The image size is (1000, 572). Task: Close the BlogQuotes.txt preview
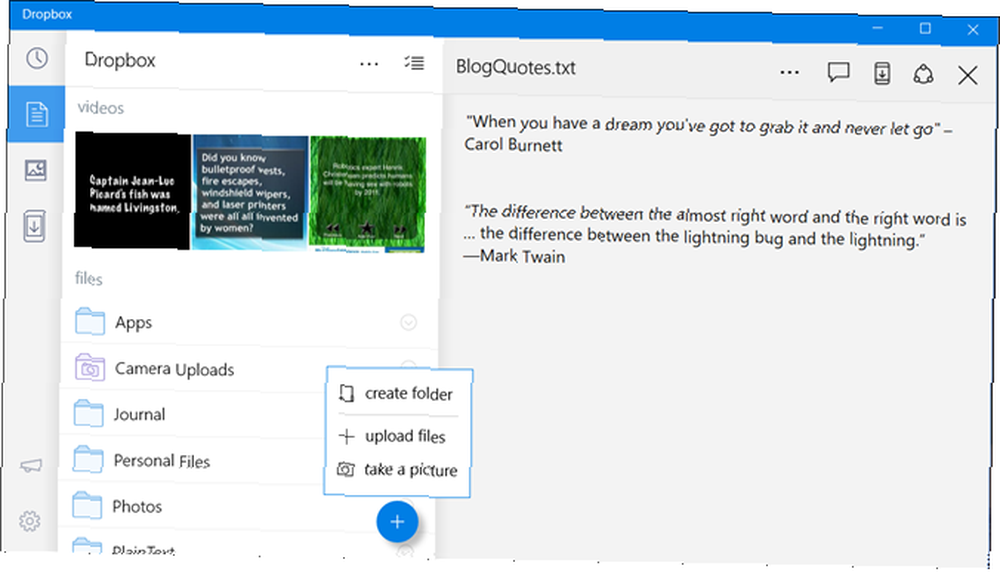[967, 75]
